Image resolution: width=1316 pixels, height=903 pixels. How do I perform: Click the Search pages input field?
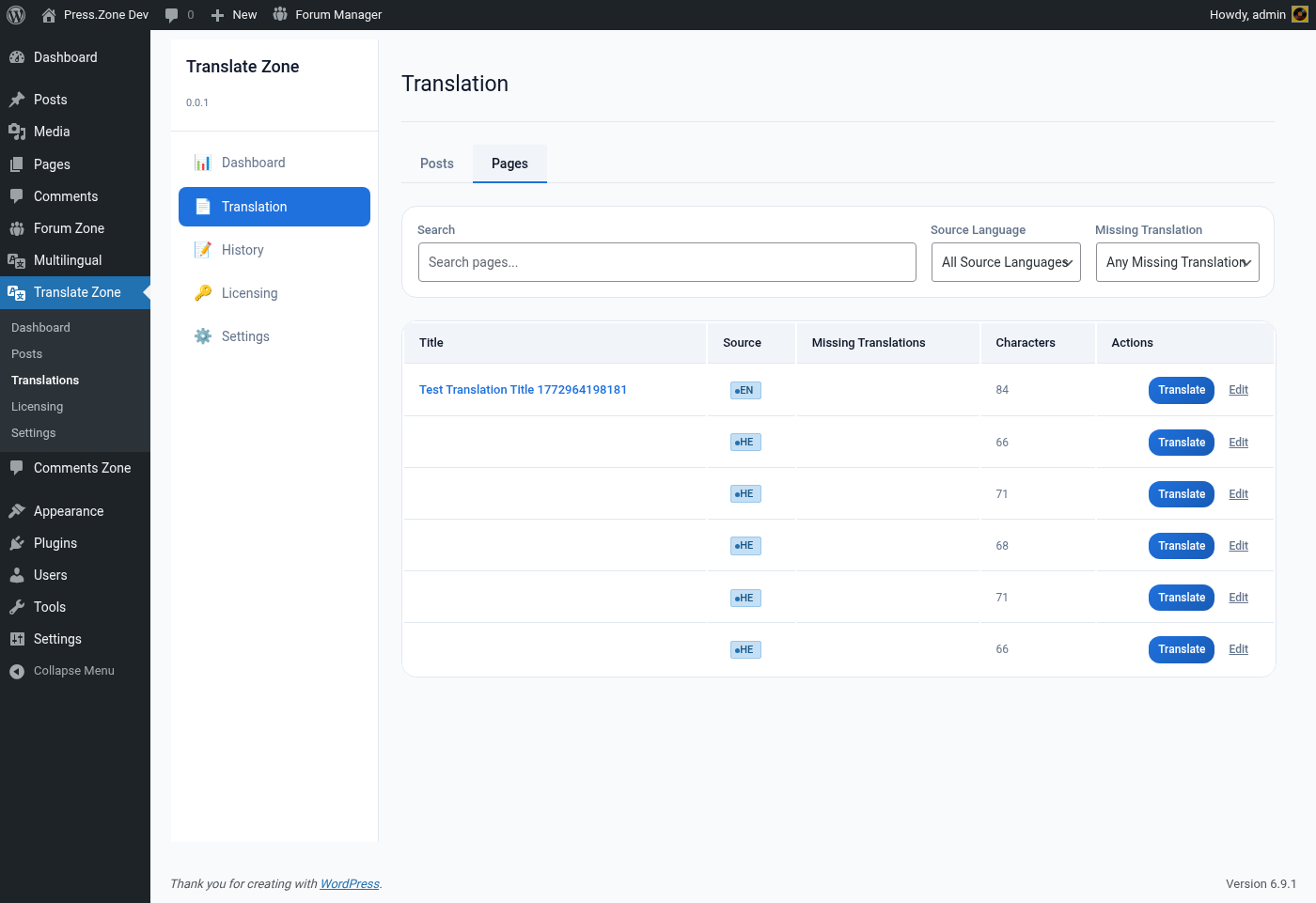tap(667, 262)
